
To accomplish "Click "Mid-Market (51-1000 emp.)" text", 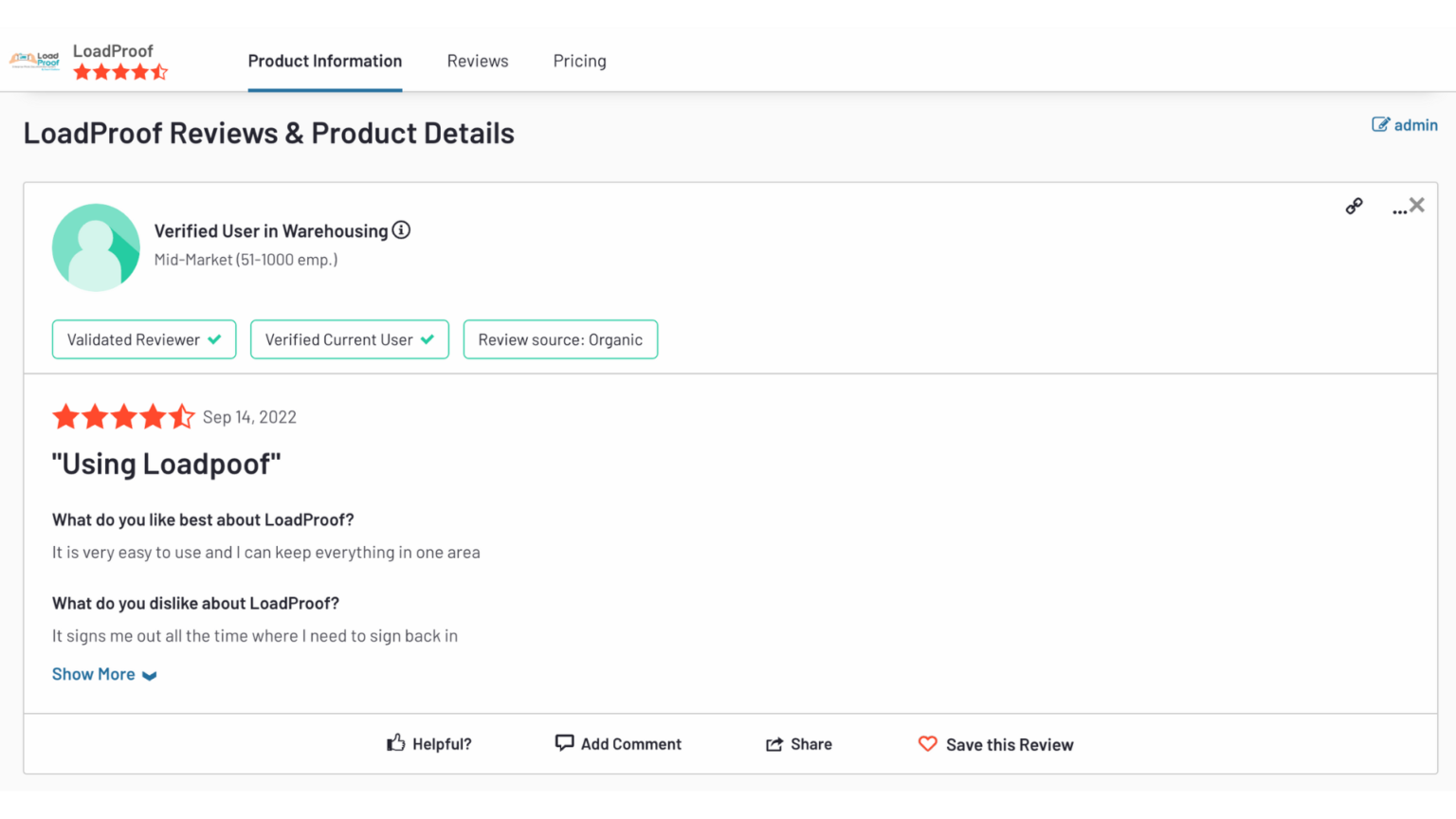I will point(246,260).
